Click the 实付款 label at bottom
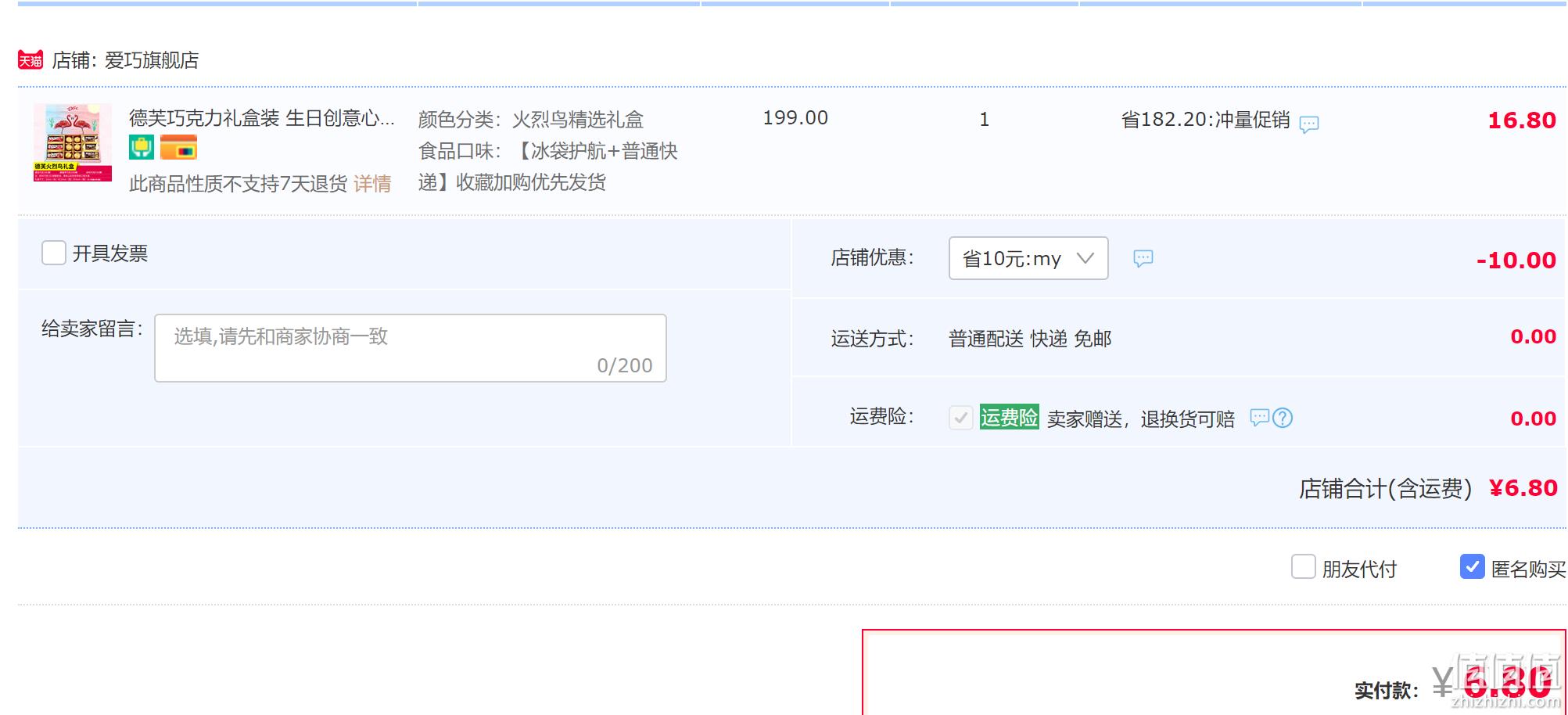Screen dimensions: 1568x715 [1387, 691]
